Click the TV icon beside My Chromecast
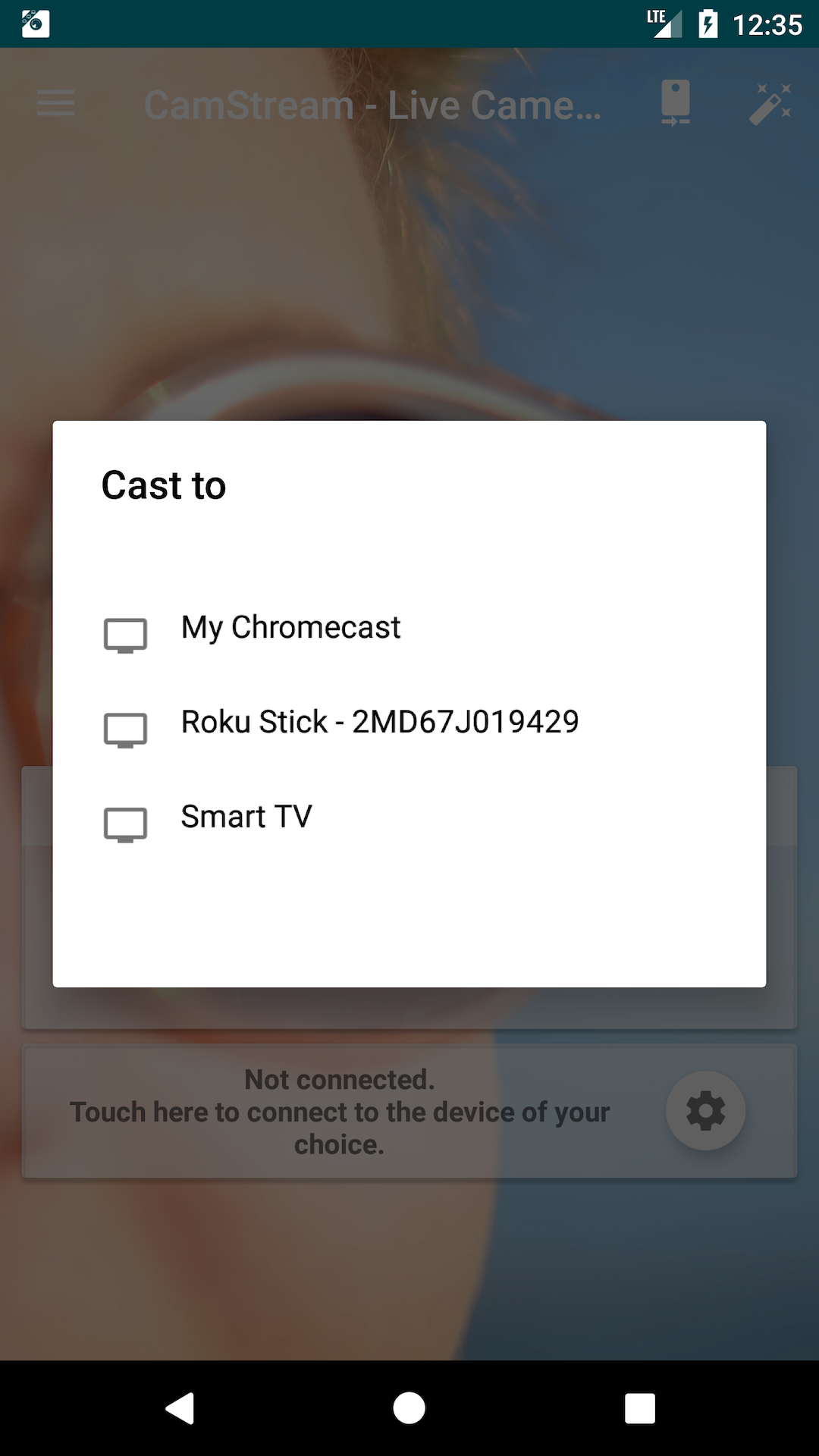819x1456 pixels. point(126,635)
